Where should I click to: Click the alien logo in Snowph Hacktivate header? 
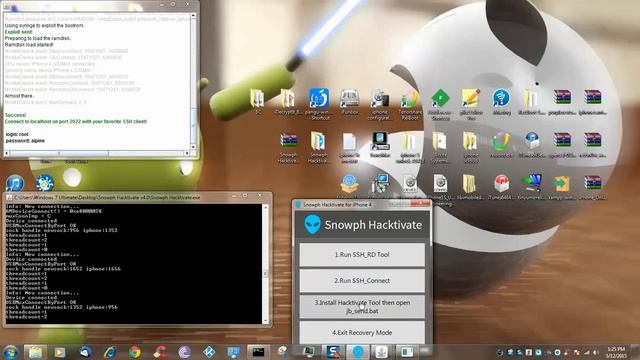(312, 224)
